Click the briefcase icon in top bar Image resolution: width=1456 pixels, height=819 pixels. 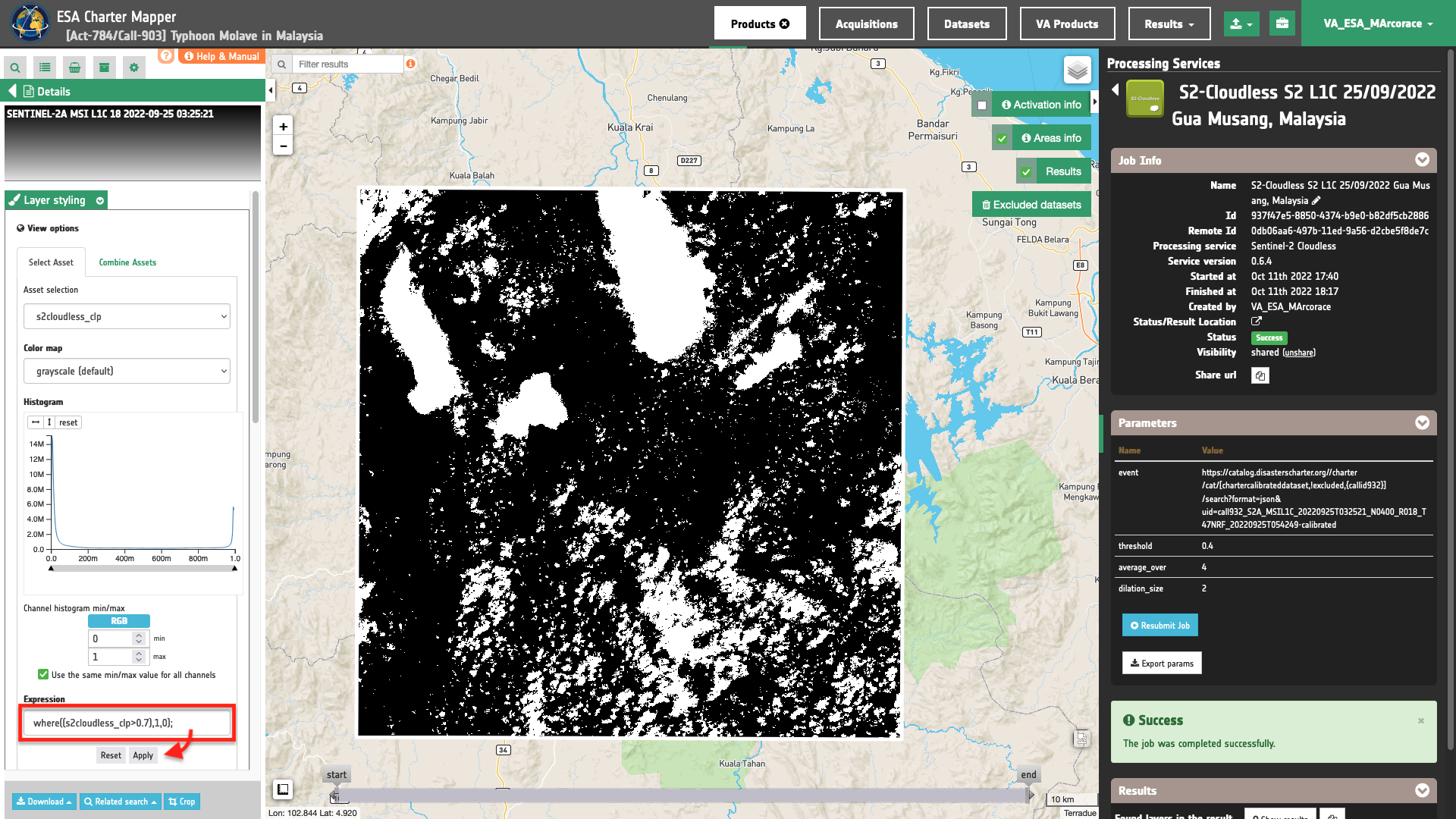click(1282, 24)
